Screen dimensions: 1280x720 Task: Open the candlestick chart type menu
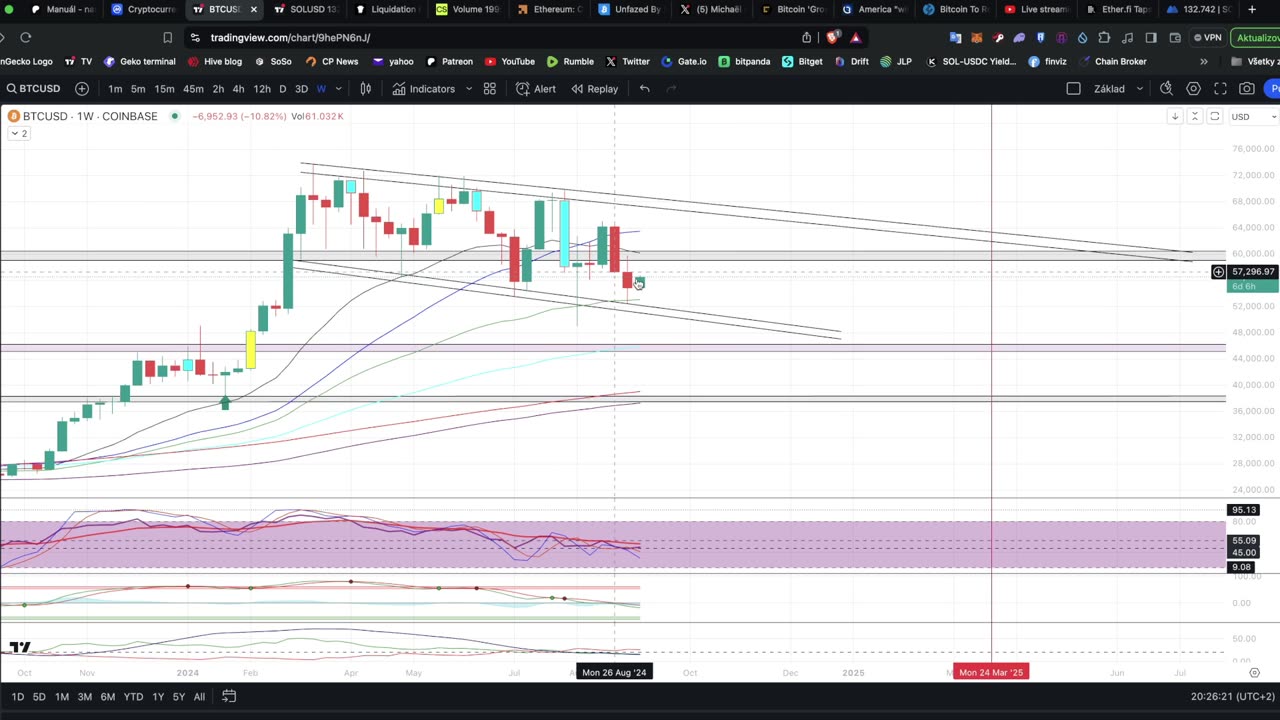(366, 89)
